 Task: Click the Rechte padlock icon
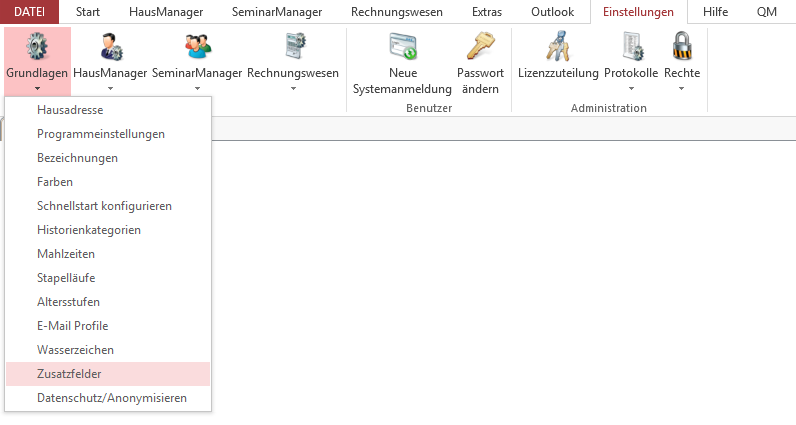click(682, 47)
